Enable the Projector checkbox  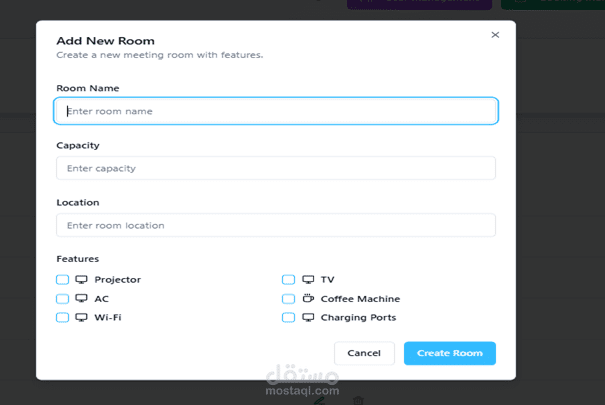click(x=62, y=280)
